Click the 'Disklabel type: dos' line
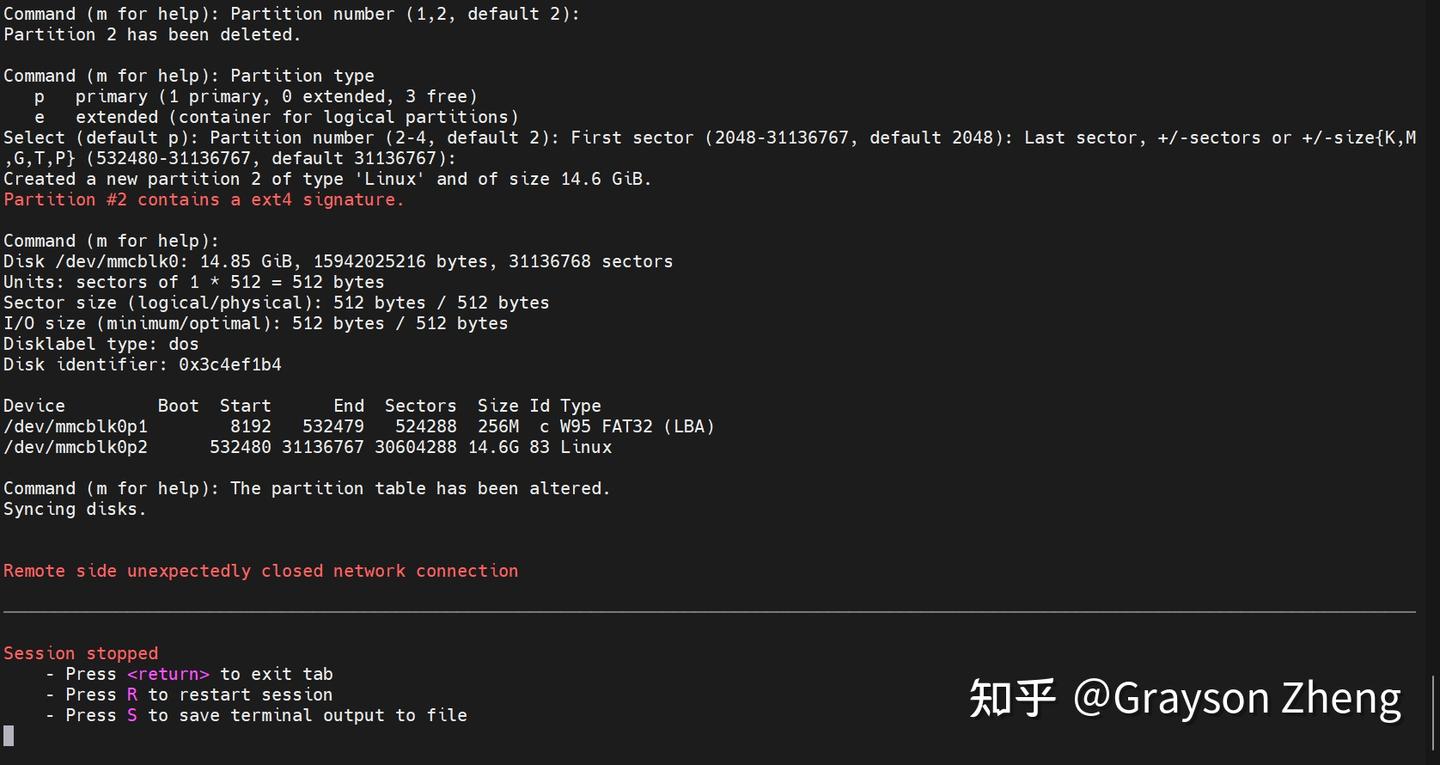1440x765 pixels. pos(101,344)
